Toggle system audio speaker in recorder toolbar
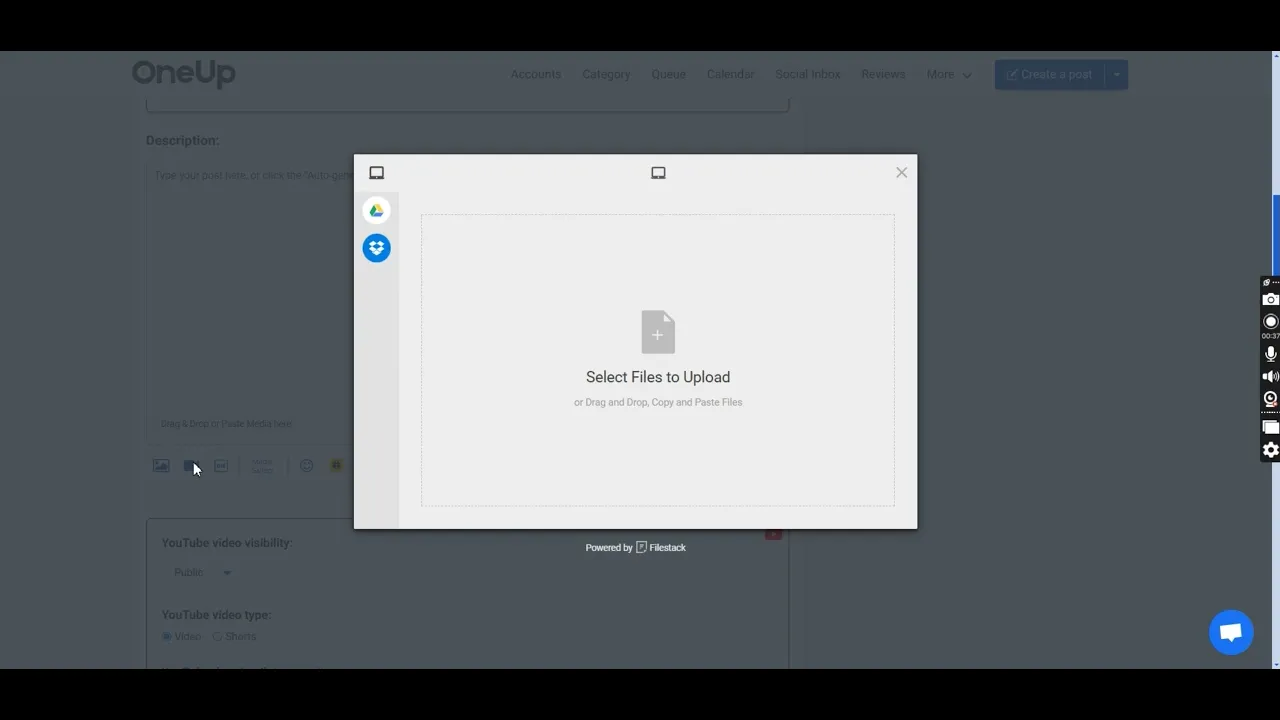 [1271, 377]
